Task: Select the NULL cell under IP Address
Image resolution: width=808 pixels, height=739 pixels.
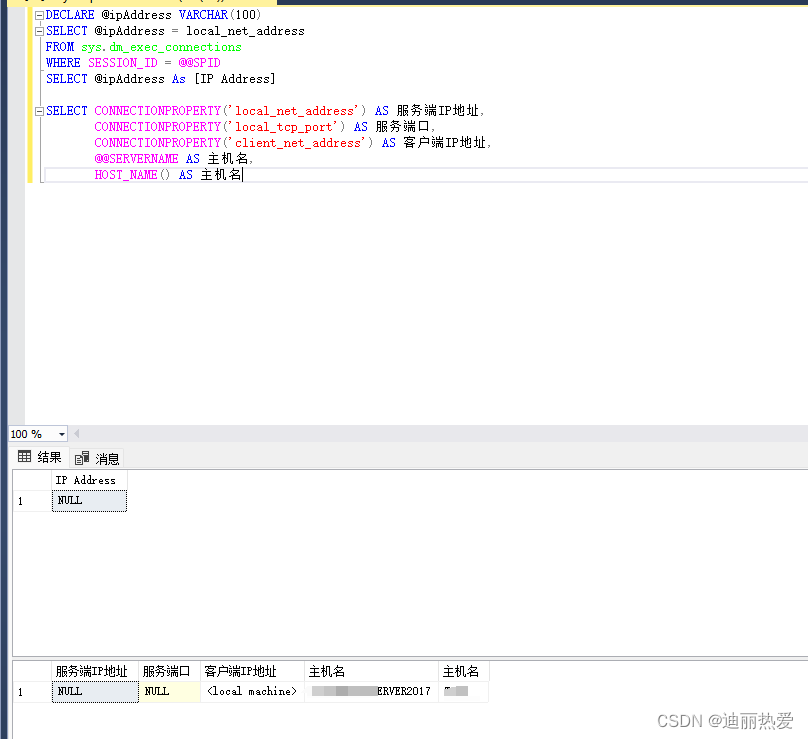Action: click(89, 500)
